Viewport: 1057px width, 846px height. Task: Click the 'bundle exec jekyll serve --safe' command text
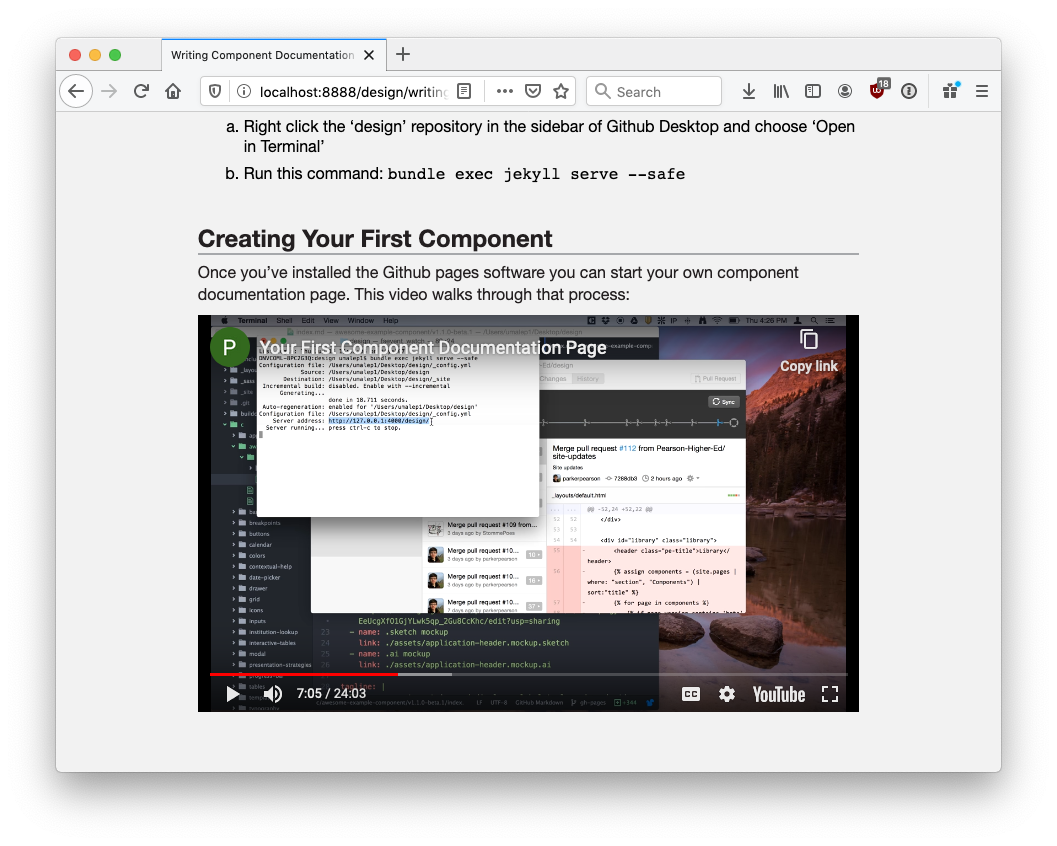536,174
